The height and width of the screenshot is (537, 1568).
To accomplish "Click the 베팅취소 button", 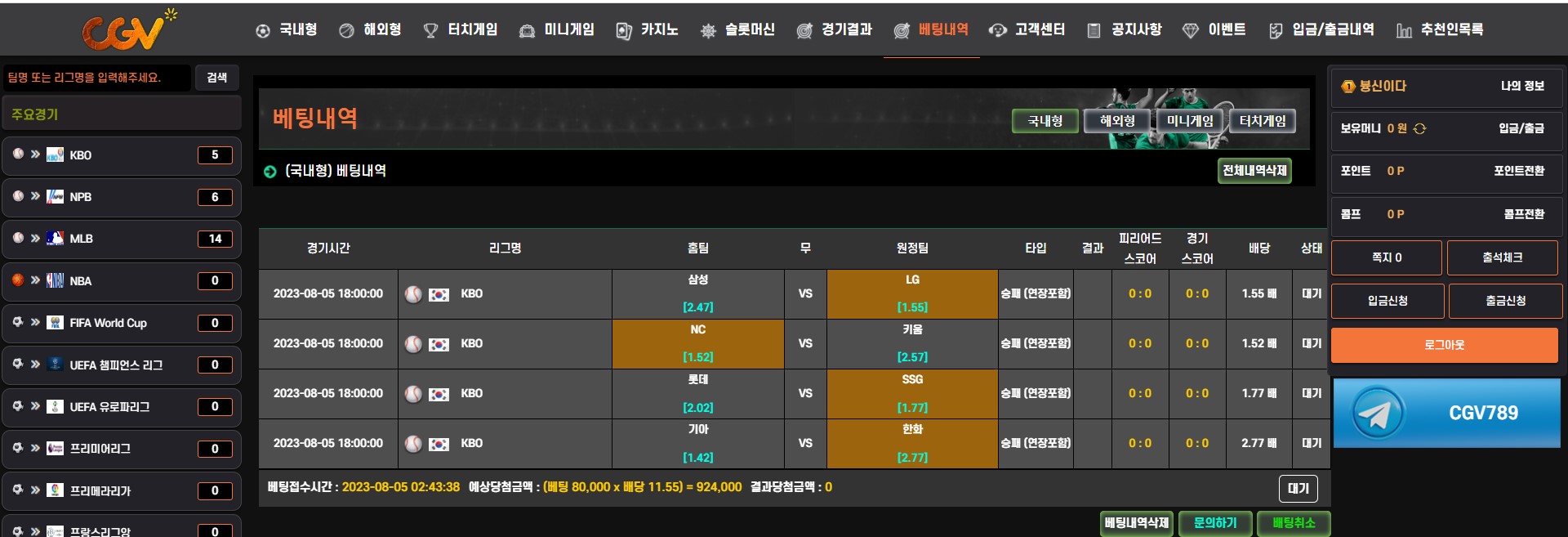I will click(x=1294, y=523).
